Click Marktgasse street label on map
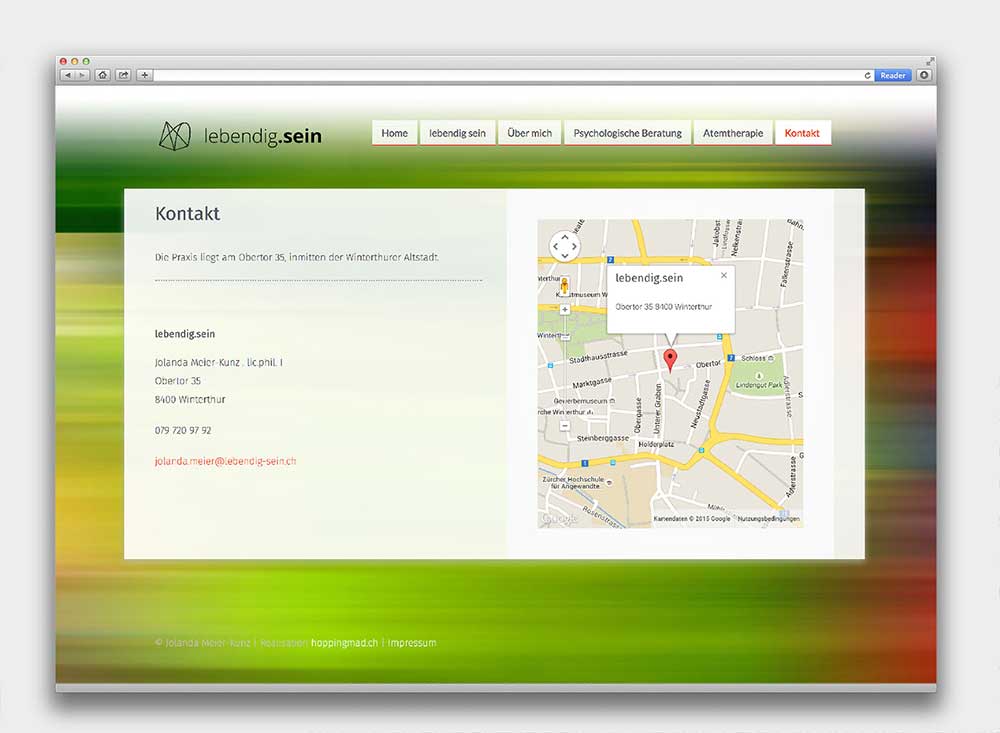Screen dimensions: 1000x733 [x=592, y=382]
